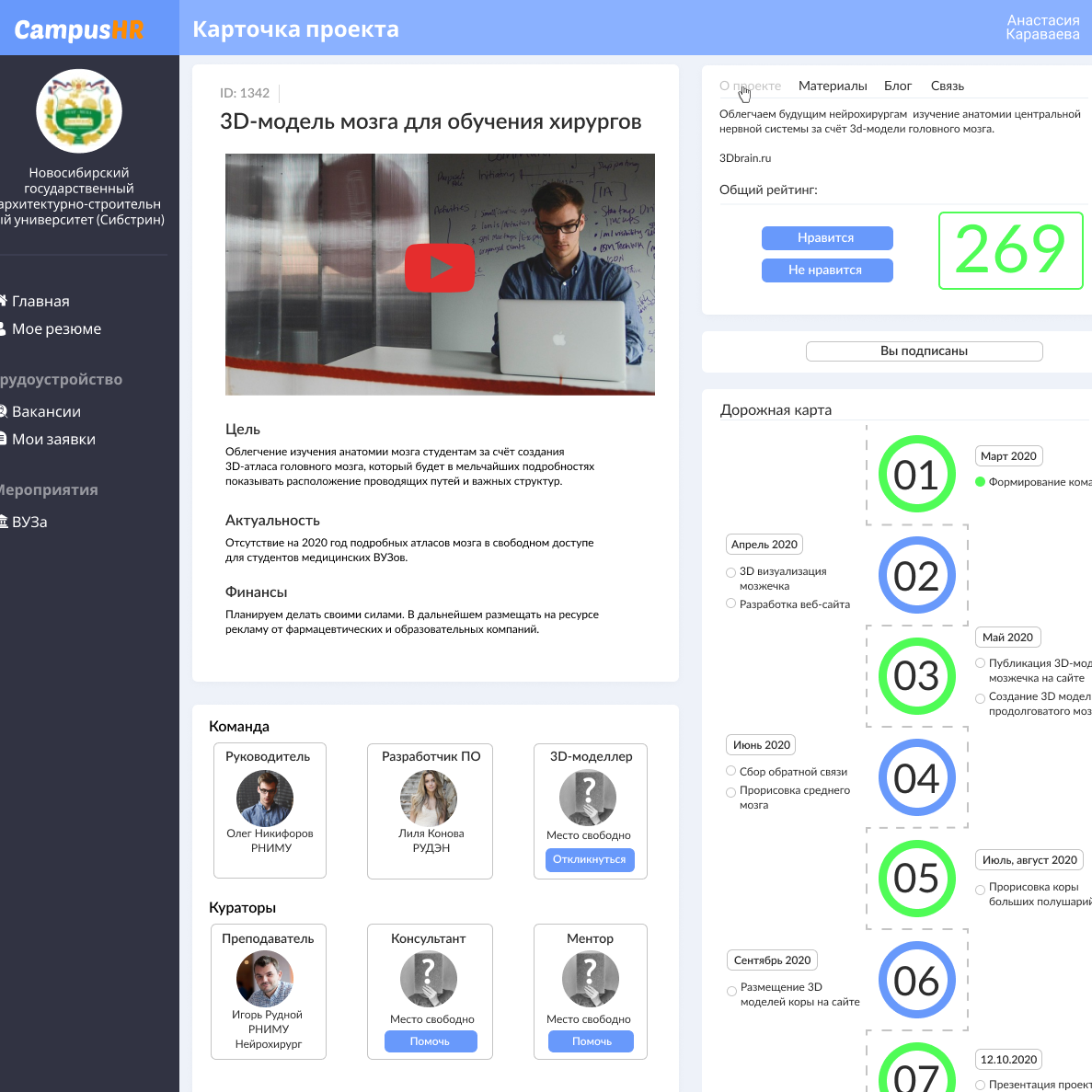Click Откликнуться for 3D-моделлер role
Image resolution: width=1092 pixels, height=1092 pixels.
pos(589,859)
